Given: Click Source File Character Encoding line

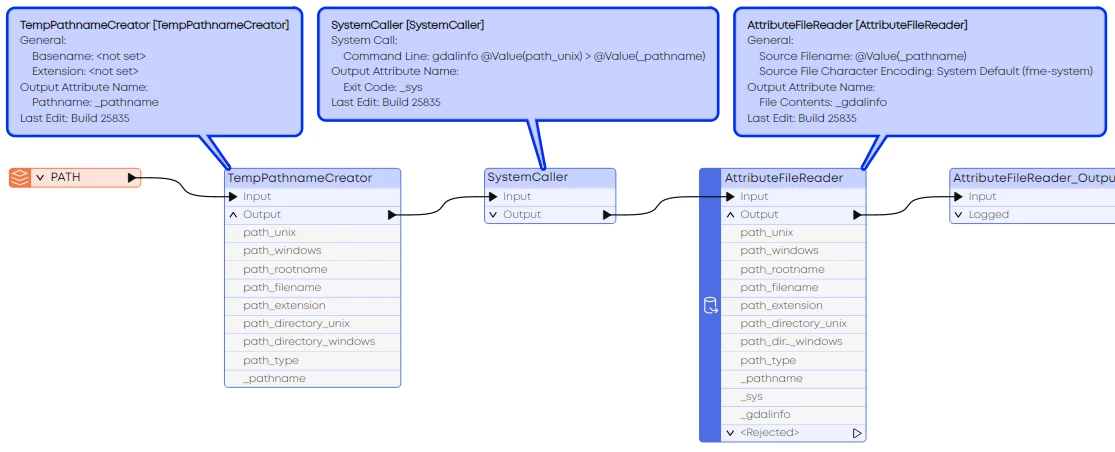Looking at the screenshot, I should [925, 71].
